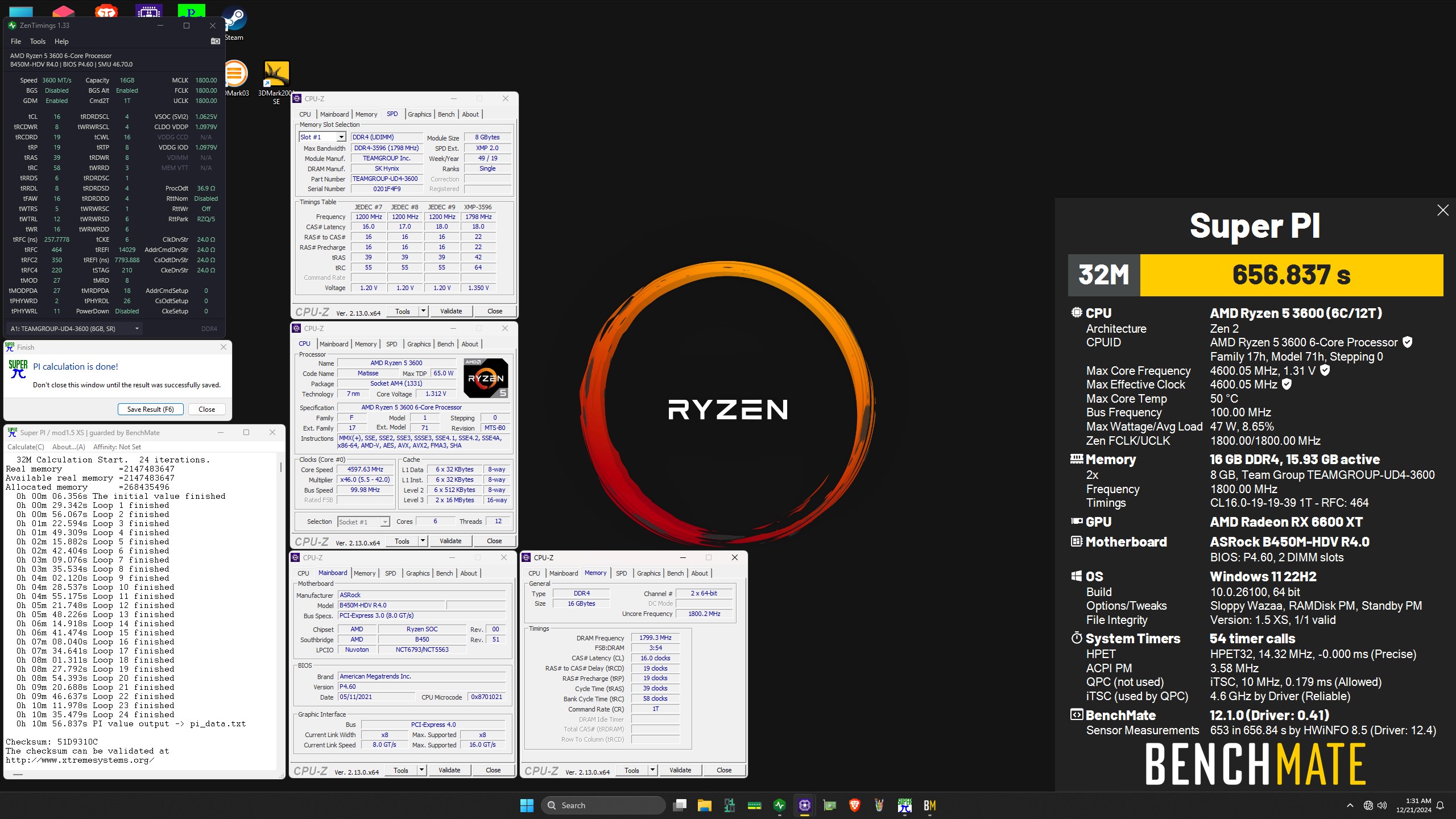Image resolution: width=1456 pixels, height=819 pixels.
Task: Show hidden tray icons chevron
Action: [x=1350, y=805]
